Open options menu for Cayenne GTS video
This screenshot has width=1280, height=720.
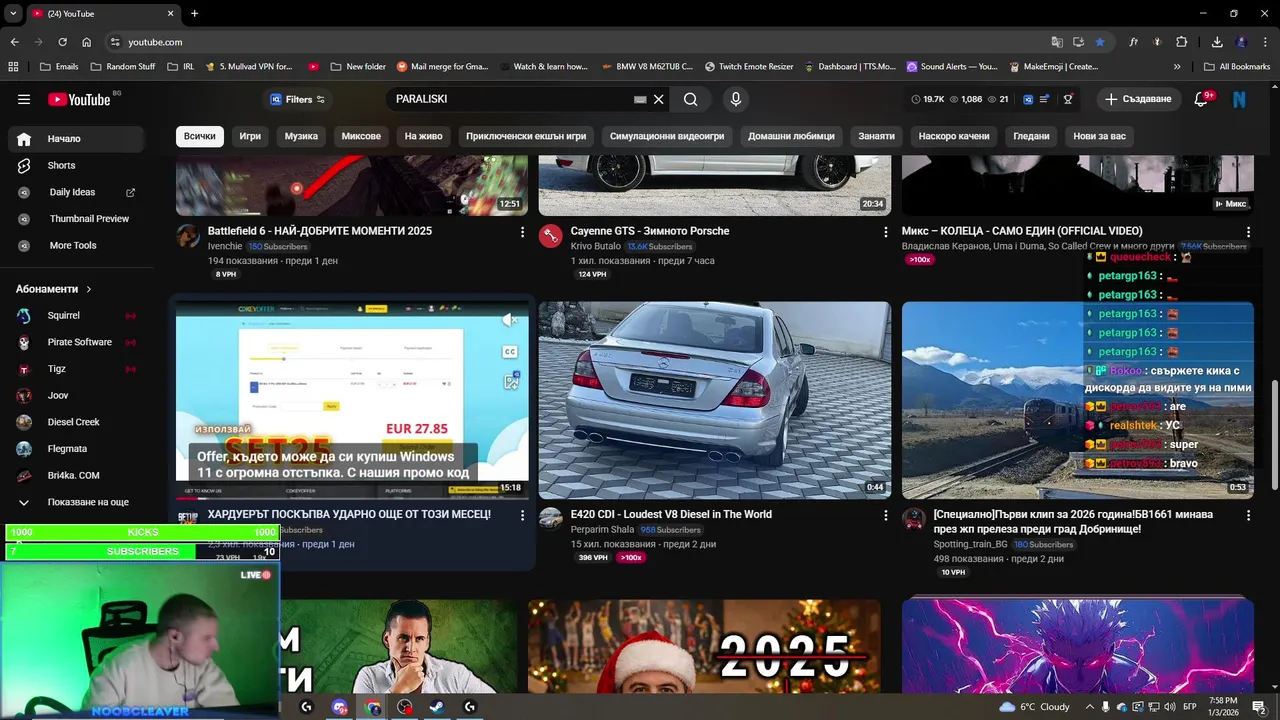pos(885,232)
